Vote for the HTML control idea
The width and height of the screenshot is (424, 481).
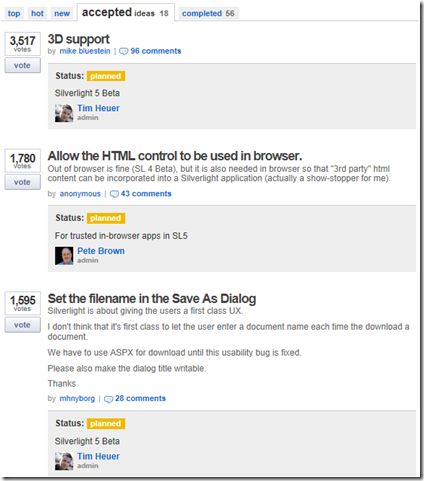[x=22, y=182]
